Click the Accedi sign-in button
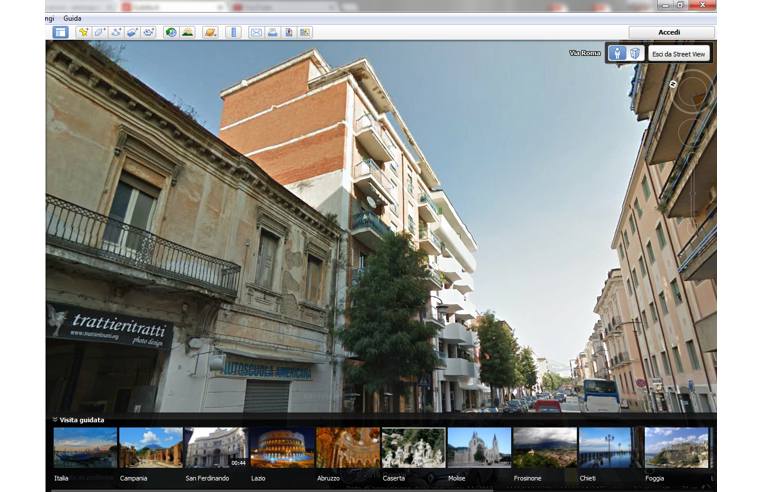Image resolution: width=764 pixels, height=492 pixels. pyautogui.click(x=669, y=32)
